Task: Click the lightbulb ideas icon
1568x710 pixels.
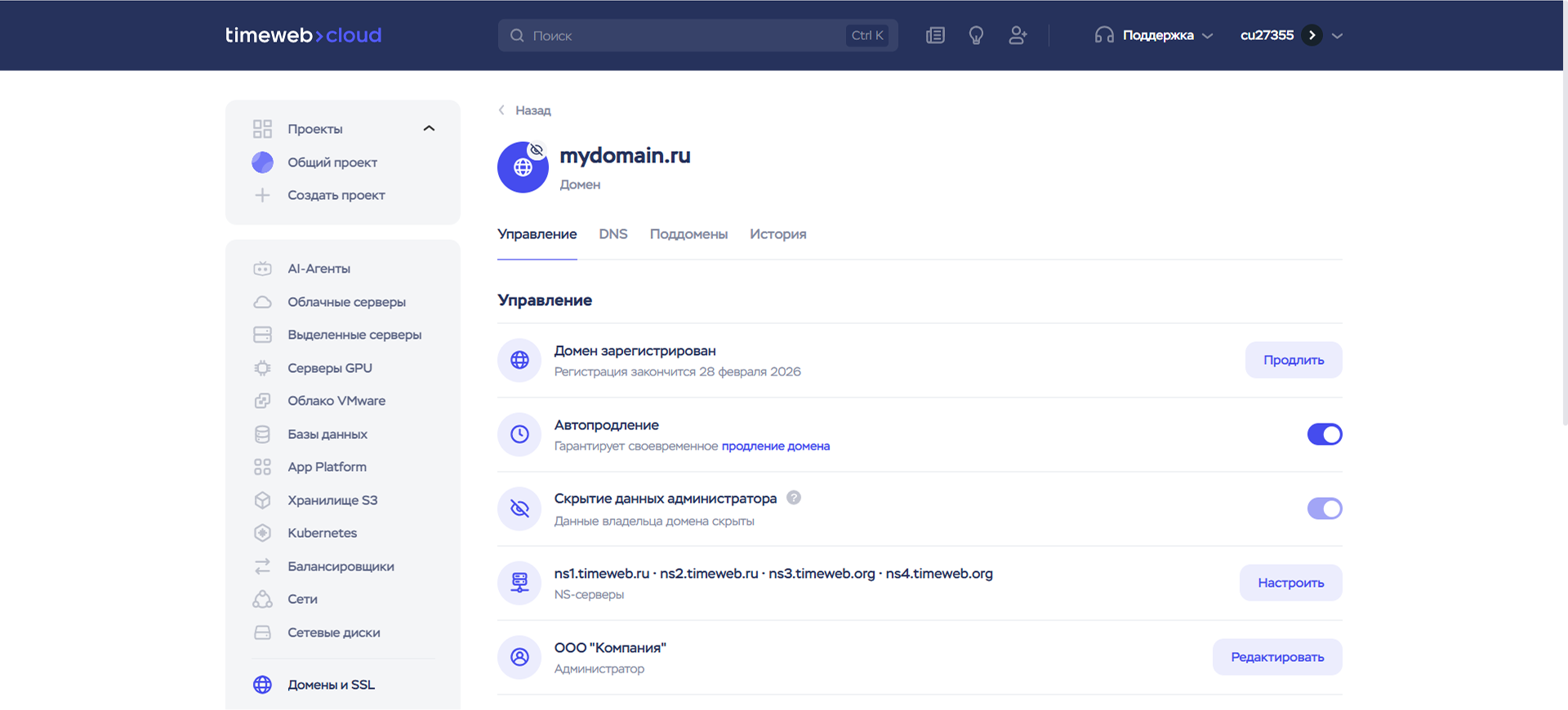Action: click(976, 35)
